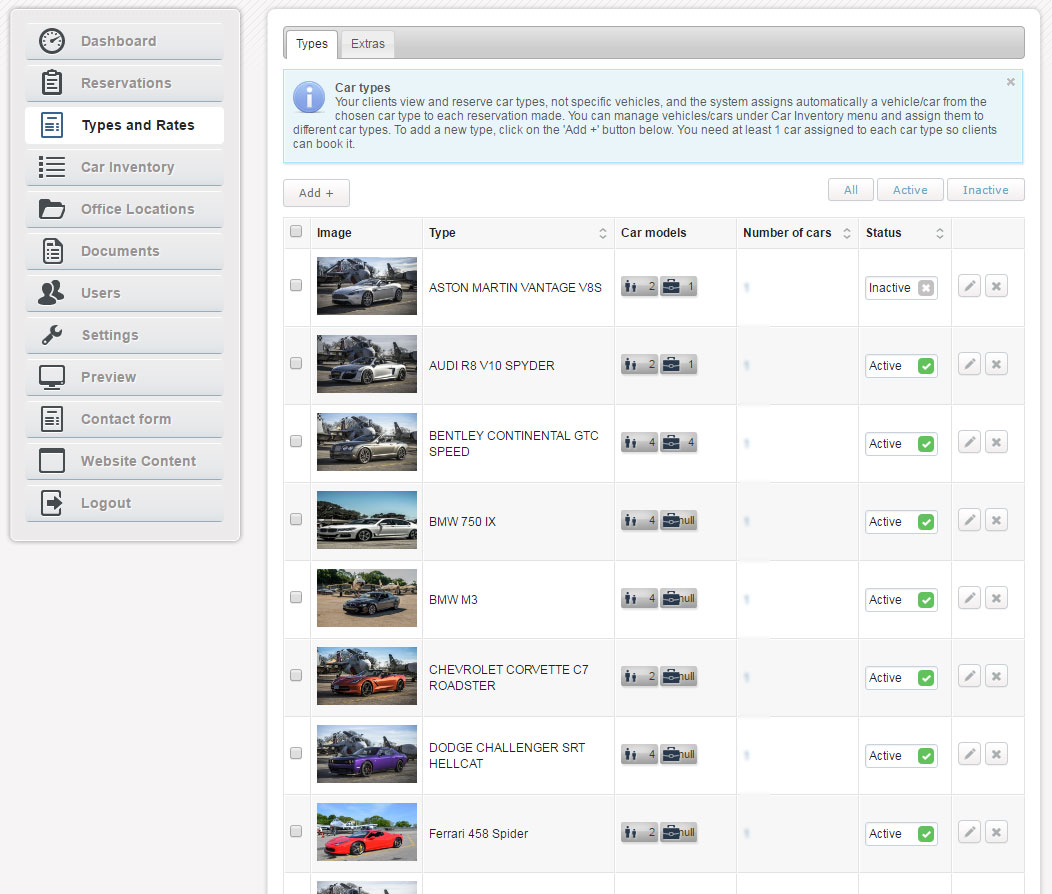This screenshot has height=894, width=1052.
Task: Tick the select-all checkbox in table header
Action: point(296,231)
